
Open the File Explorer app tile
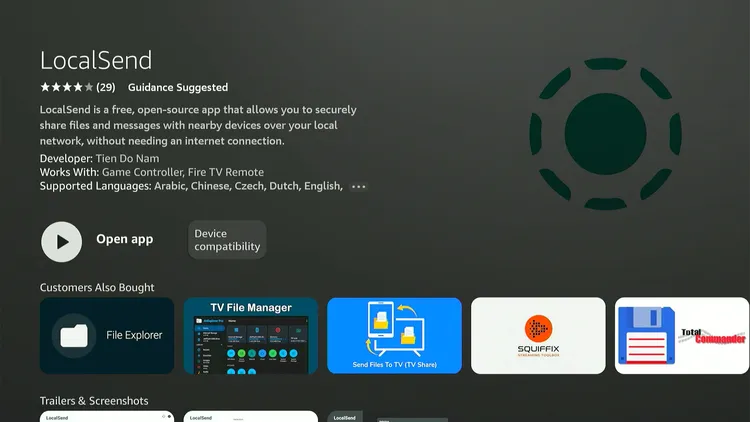[107, 335]
